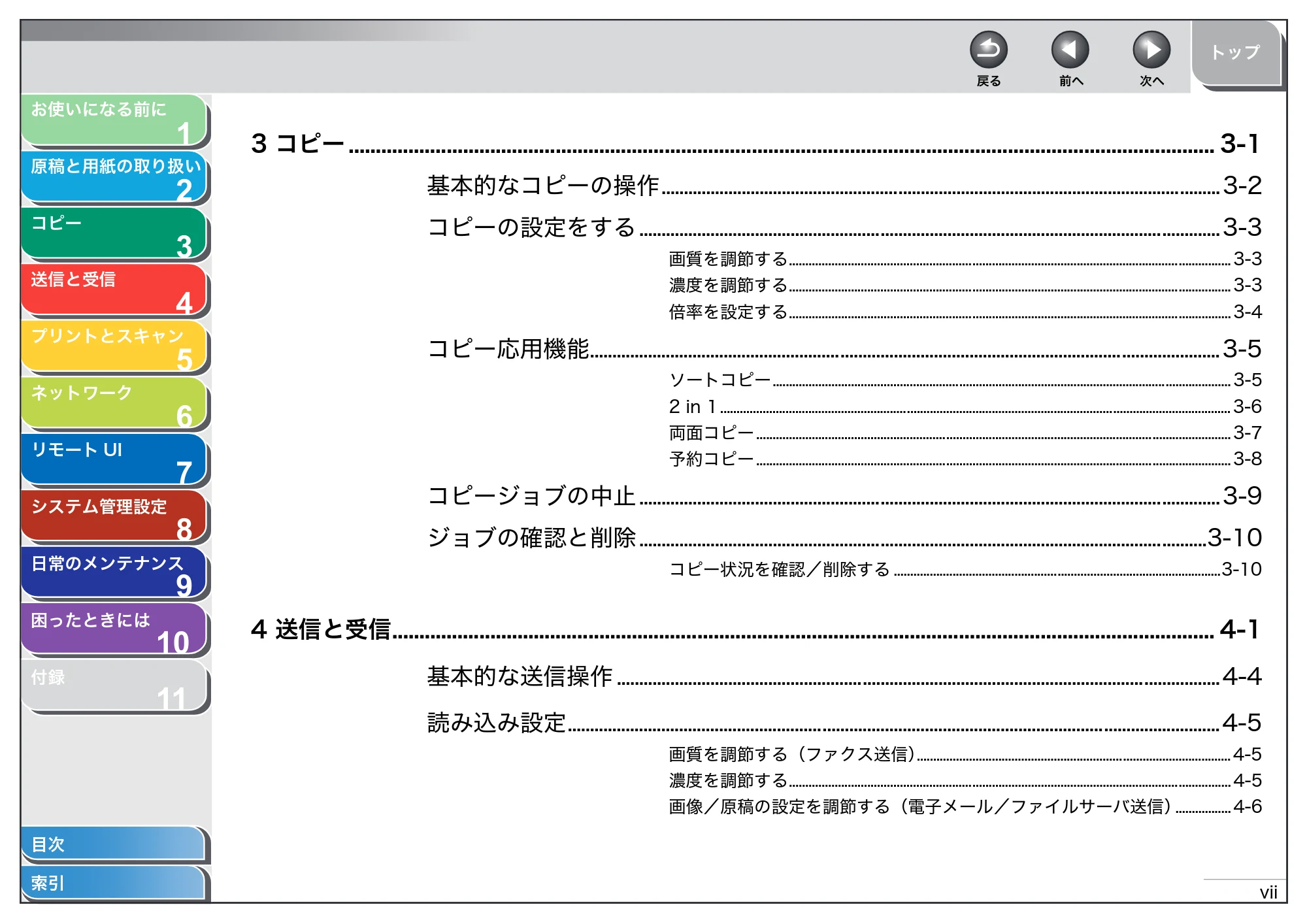1307x924 pixels.
Task: Open chapter 6 ネットワーク tab
Action: [114, 404]
